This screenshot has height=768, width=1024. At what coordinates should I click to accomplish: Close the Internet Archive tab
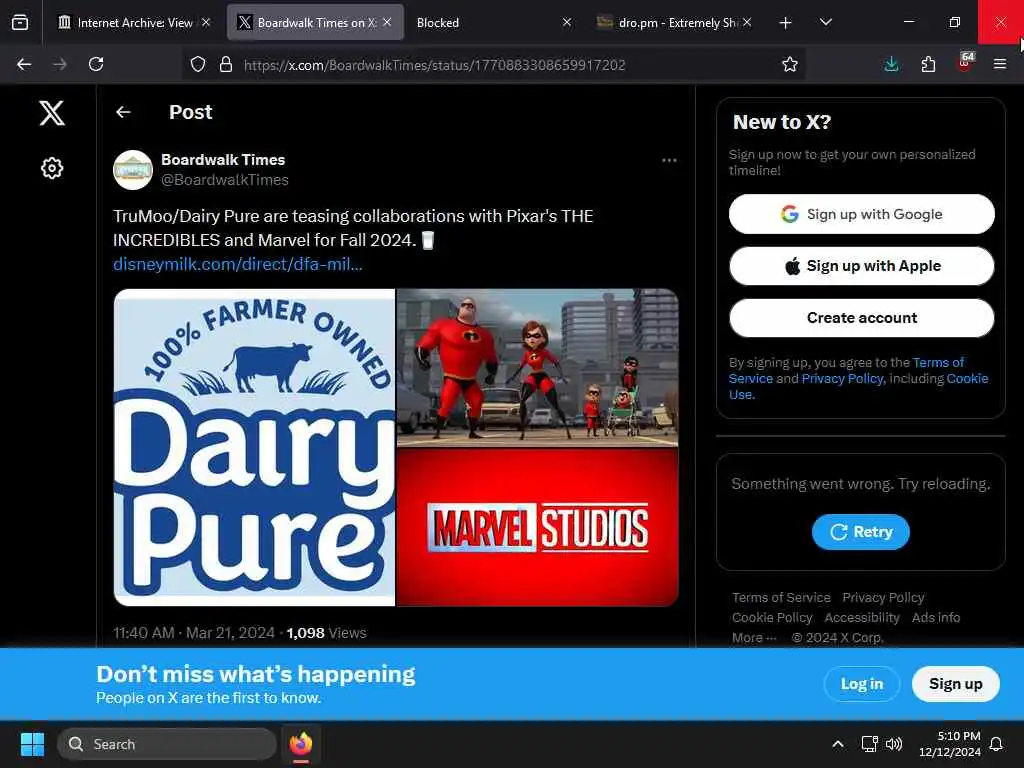pyautogui.click(x=206, y=22)
